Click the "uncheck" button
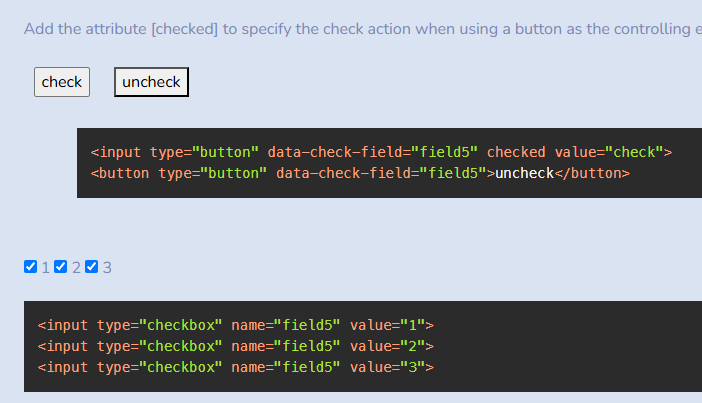702x403 pixels. pyautogui.click(x=151, y=82)
